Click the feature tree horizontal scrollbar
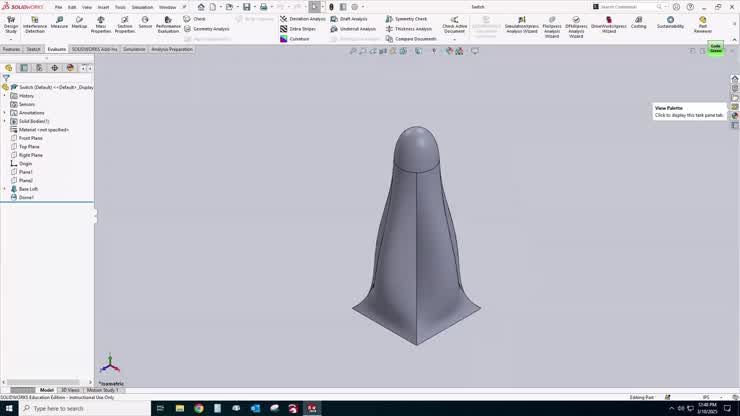 coord(43,382)
